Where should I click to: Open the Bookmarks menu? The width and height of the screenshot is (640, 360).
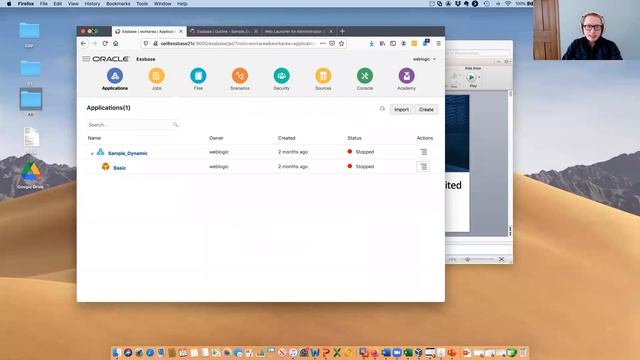118,4
